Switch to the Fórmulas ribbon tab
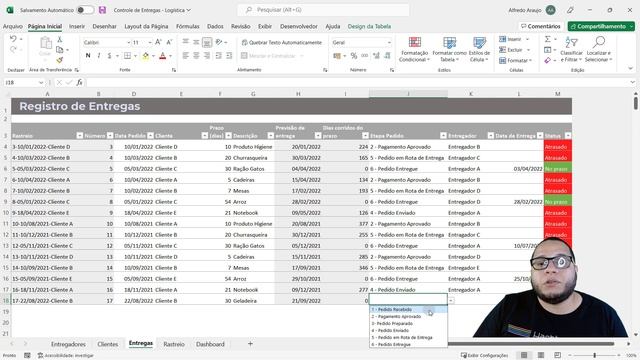 (187, 26)
